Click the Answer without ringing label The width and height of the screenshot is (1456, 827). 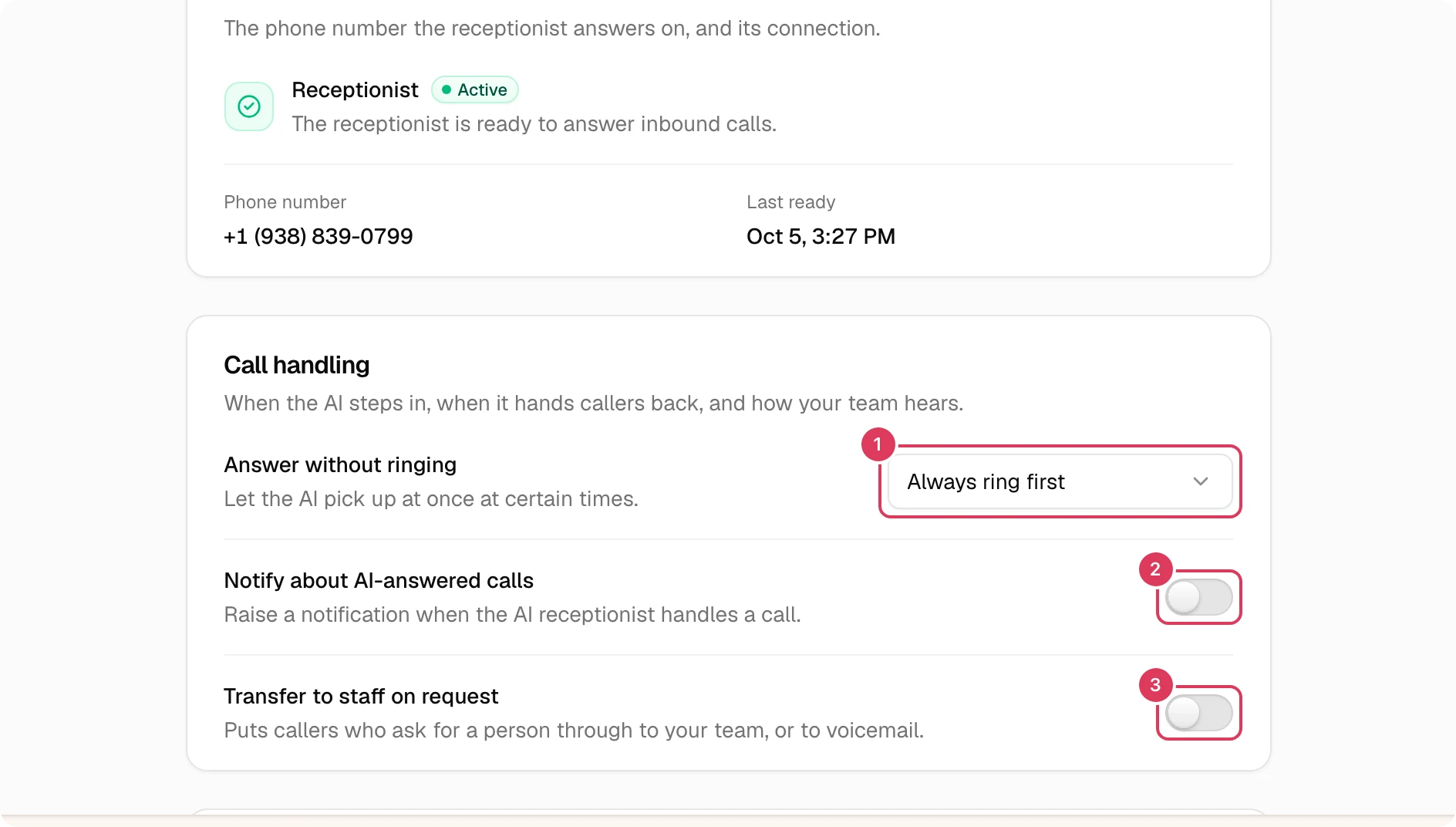[x=340, y=464]
